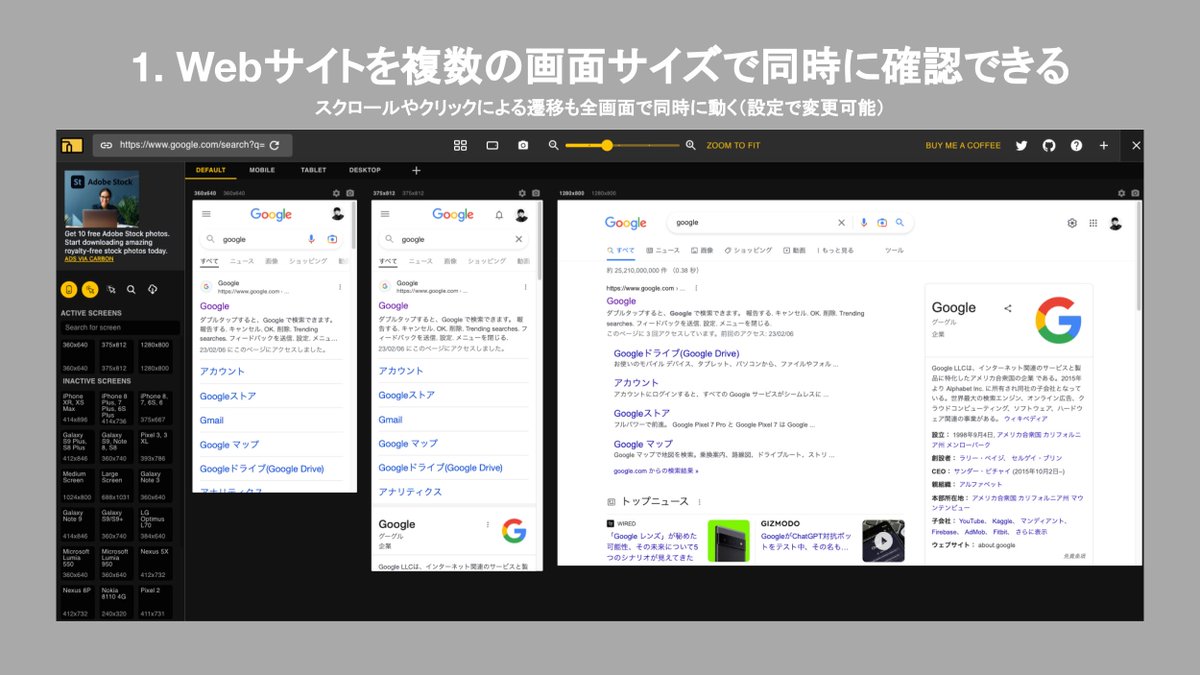Add the Nokia 8110 4G screen tile
The image size is (1200, 675).
[115, 602]
